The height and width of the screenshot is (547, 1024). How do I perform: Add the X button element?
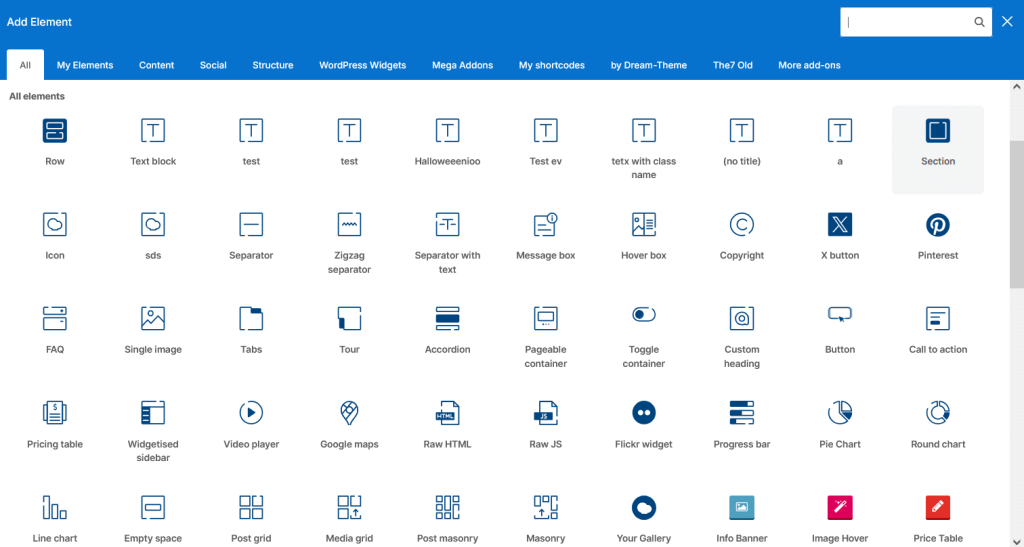pyautogui.click(x=840, y=236)
